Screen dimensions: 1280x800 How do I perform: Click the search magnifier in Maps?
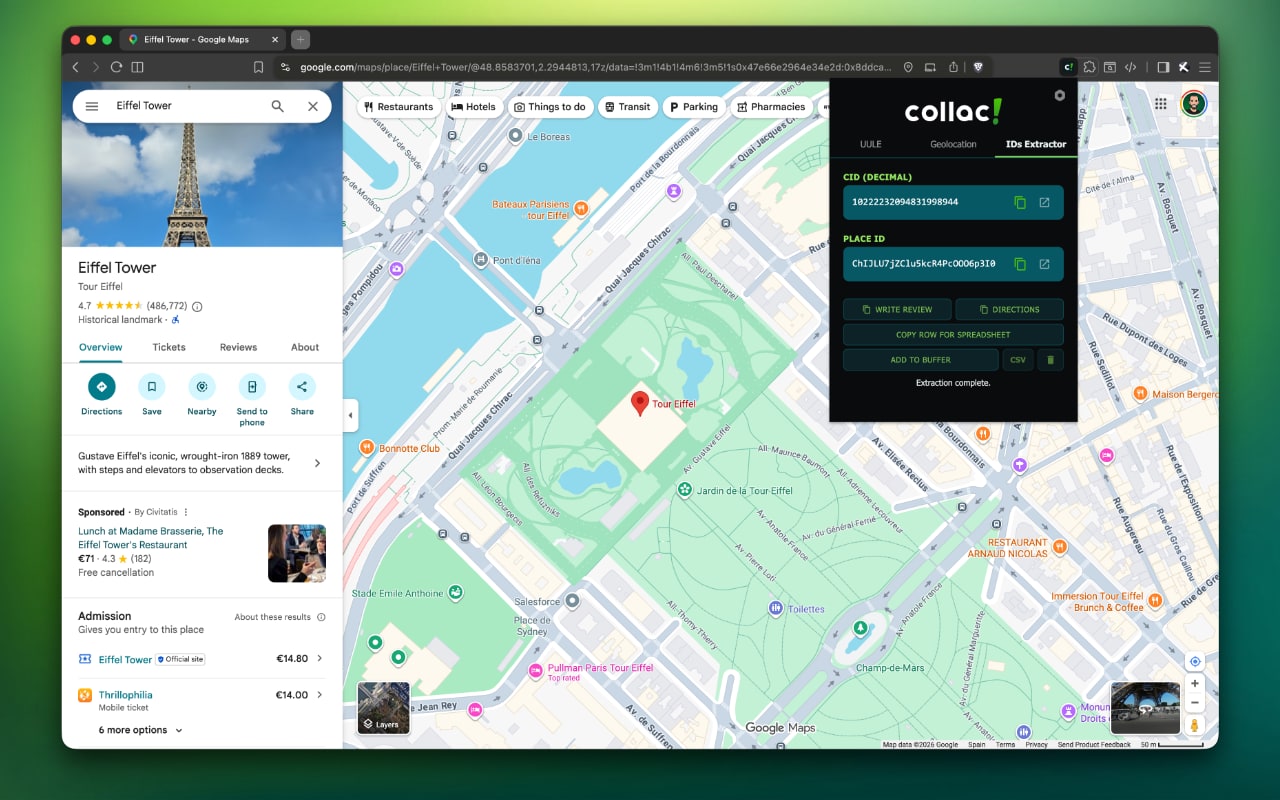click(278, 106)
